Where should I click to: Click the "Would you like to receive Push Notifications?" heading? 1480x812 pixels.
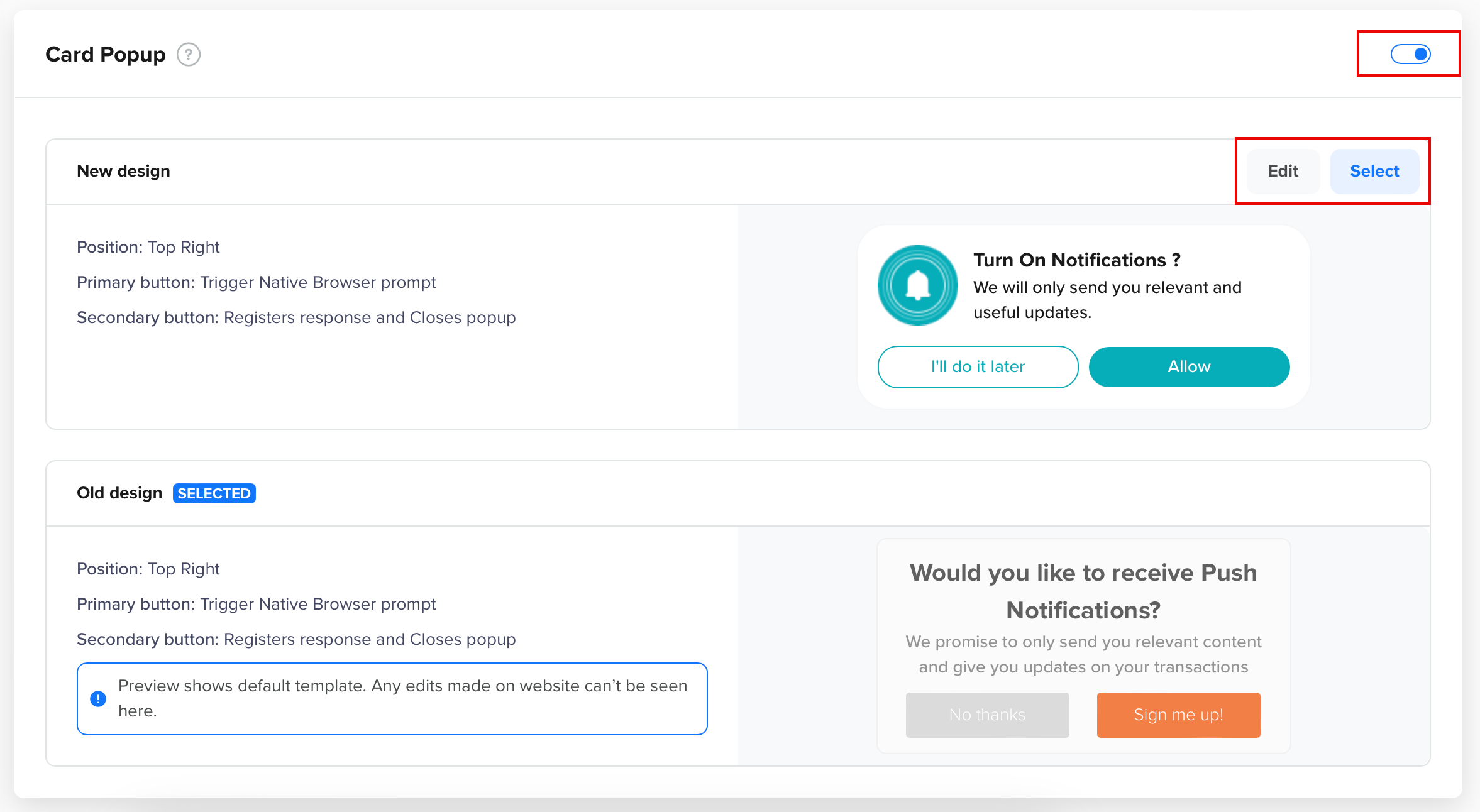tap(1083, 591)
